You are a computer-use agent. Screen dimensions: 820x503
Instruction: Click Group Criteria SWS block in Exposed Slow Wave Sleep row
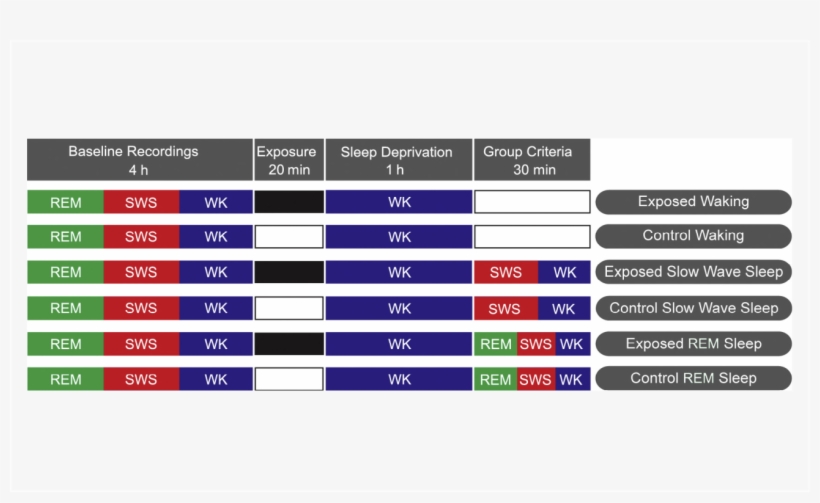[506, 273]
